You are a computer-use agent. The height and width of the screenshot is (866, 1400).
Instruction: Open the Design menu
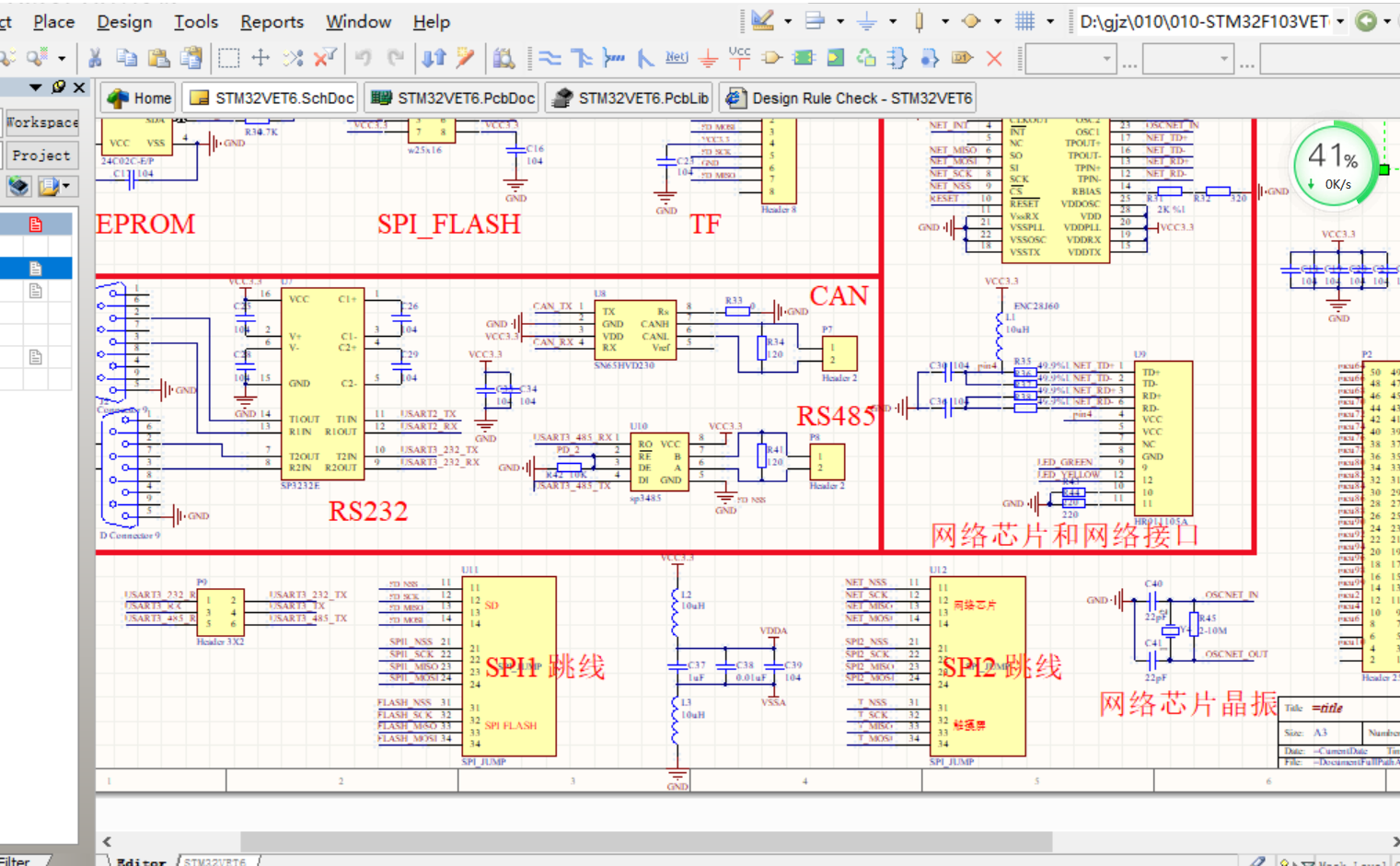(x=124, y=21)
